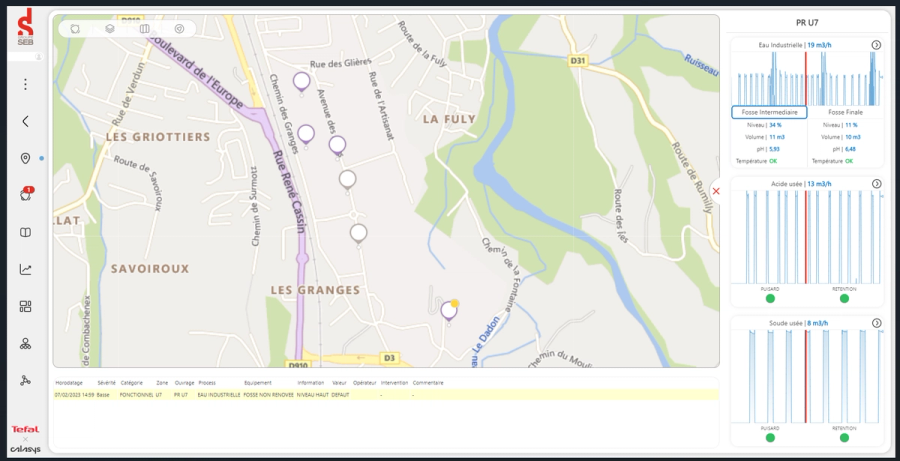Viewport: 900px width, 461px height.
Task: Click Soude usée 8 m3/h value
Action: [818, 323]
